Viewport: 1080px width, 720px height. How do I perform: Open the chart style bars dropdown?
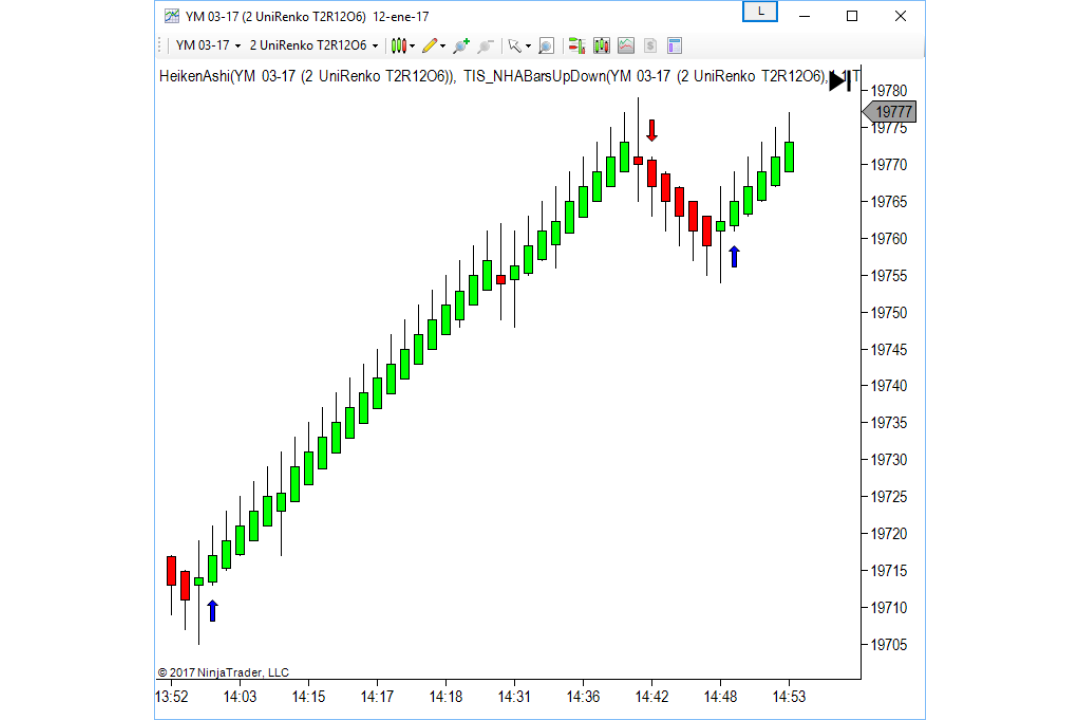pos(402,46)
